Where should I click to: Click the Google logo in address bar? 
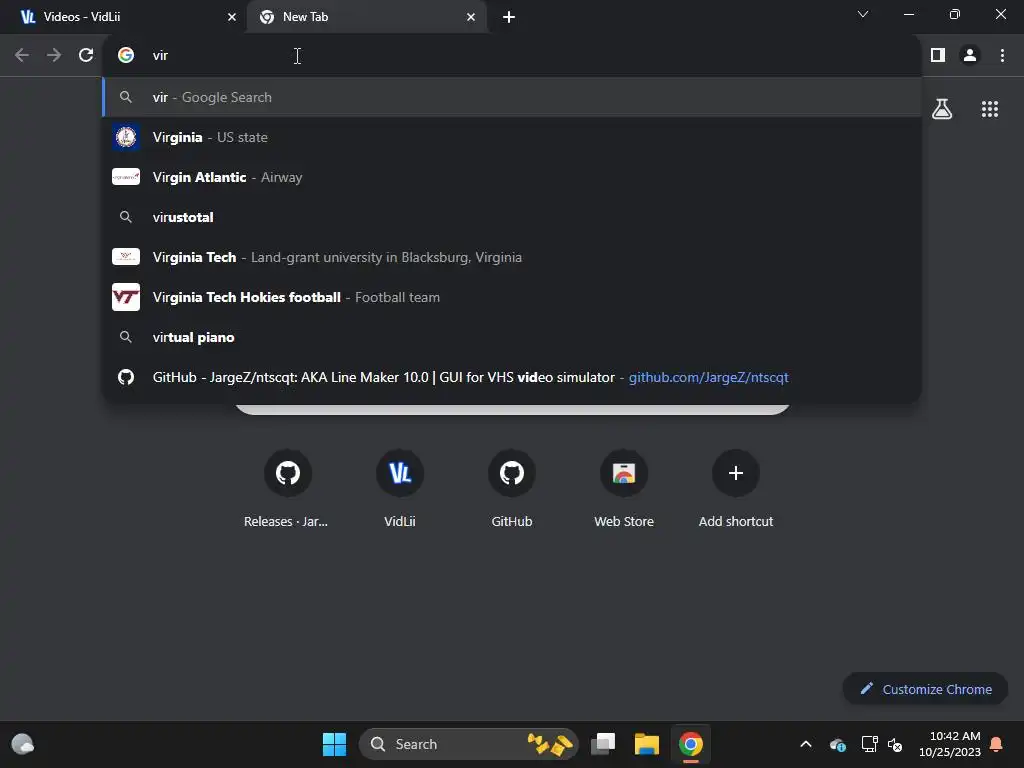pyautogui.click(x=126, y=56)
